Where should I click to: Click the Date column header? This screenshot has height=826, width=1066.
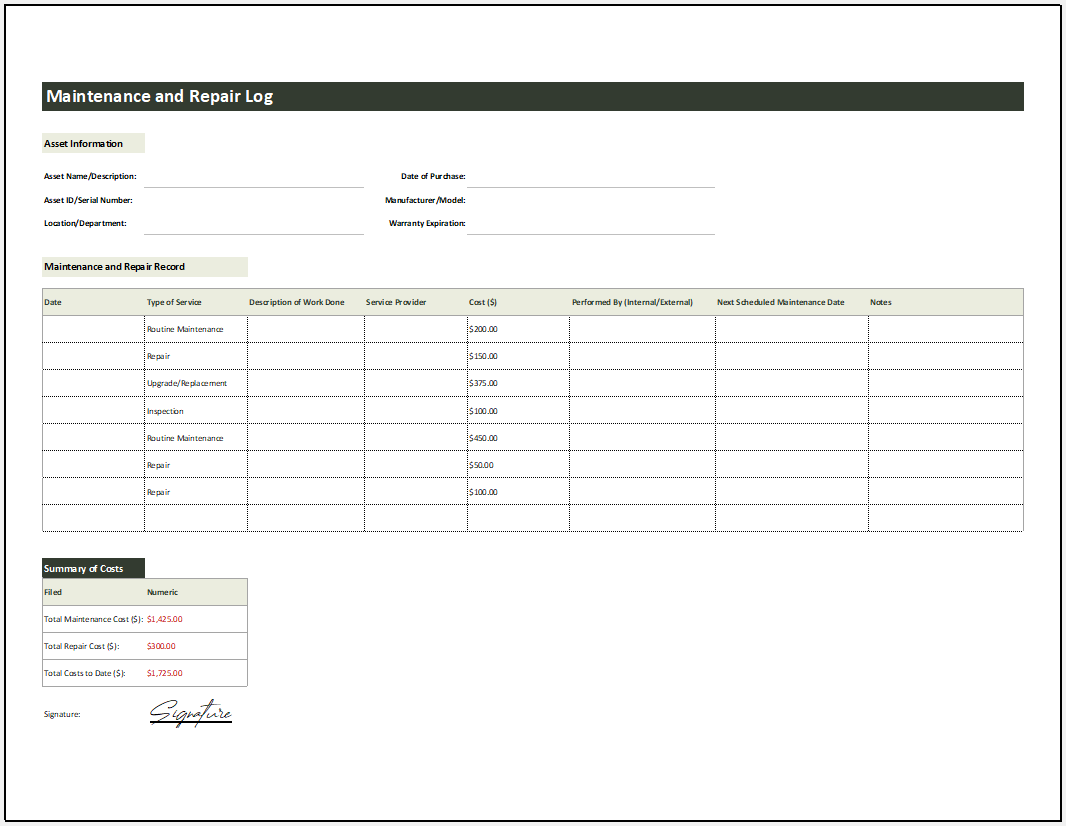[52, 302]
